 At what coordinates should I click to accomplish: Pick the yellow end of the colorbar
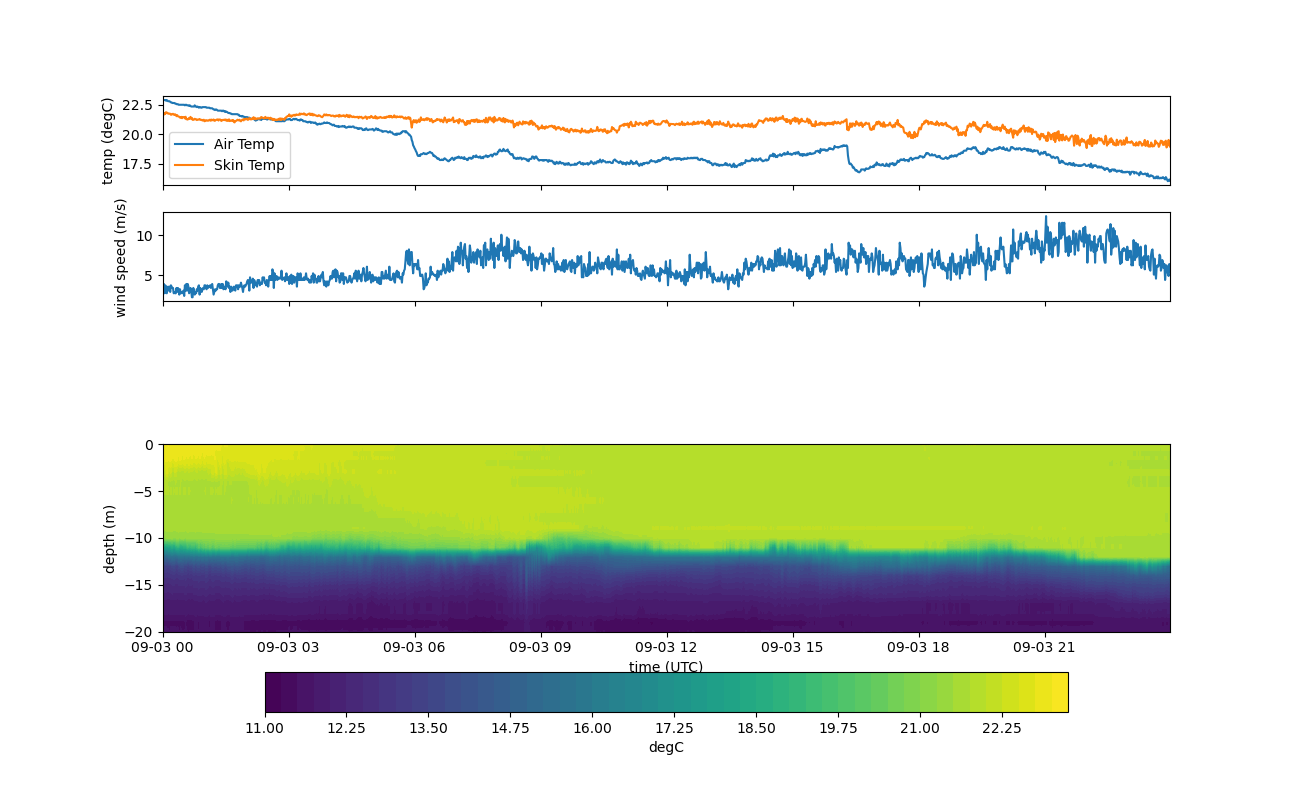(1060, 692)
